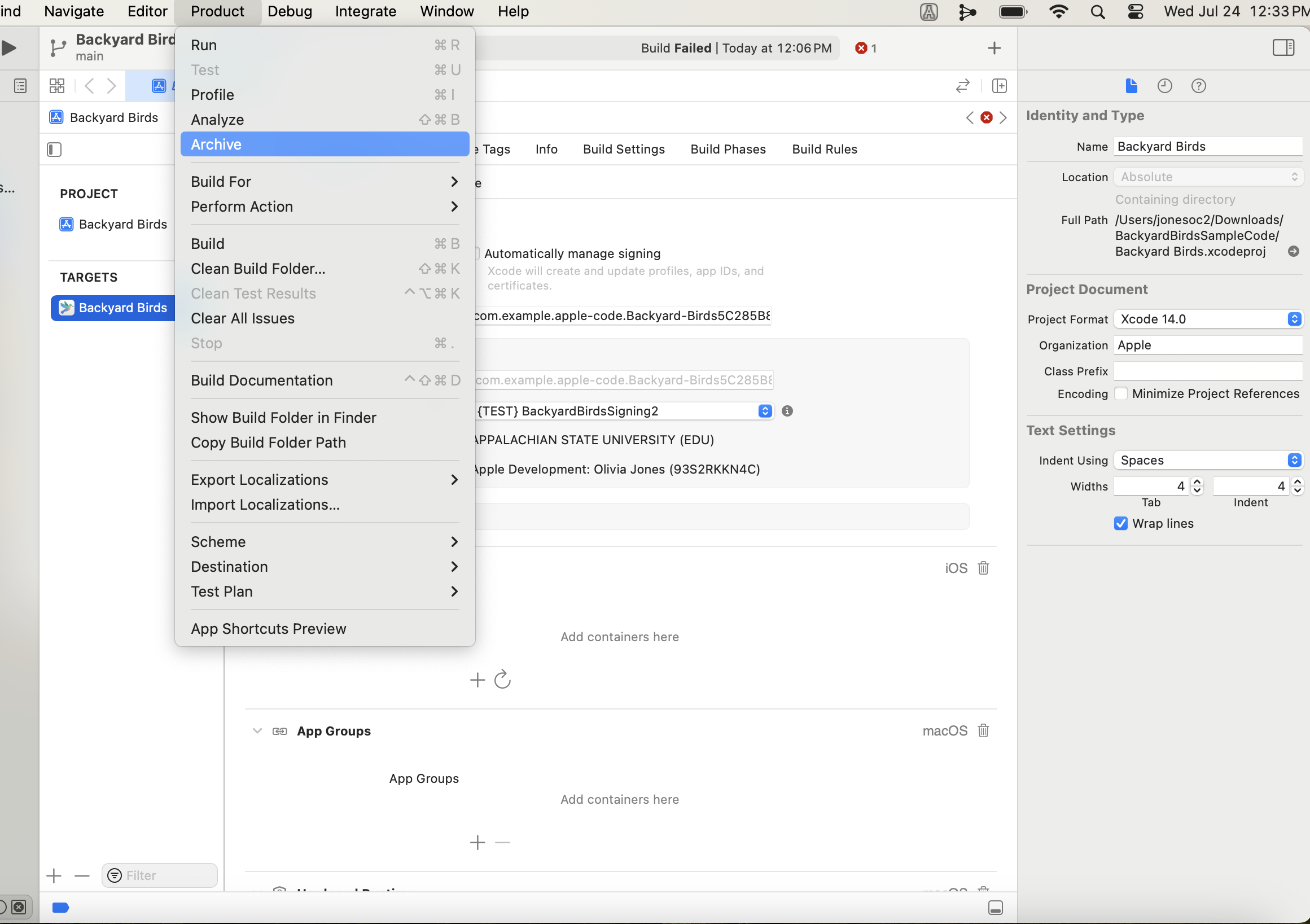Delete the iOS capability with trash icon
The image size is (1310, 924).
click(x=983, y=568)
